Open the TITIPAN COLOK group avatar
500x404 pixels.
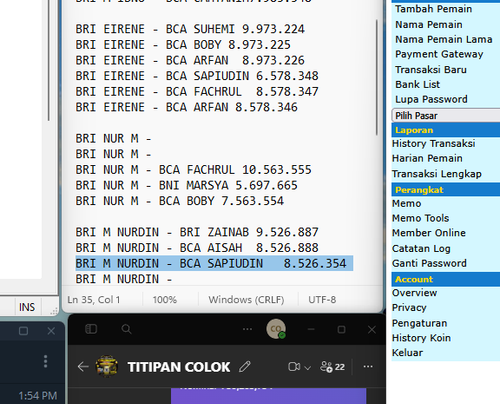point(107,366)
